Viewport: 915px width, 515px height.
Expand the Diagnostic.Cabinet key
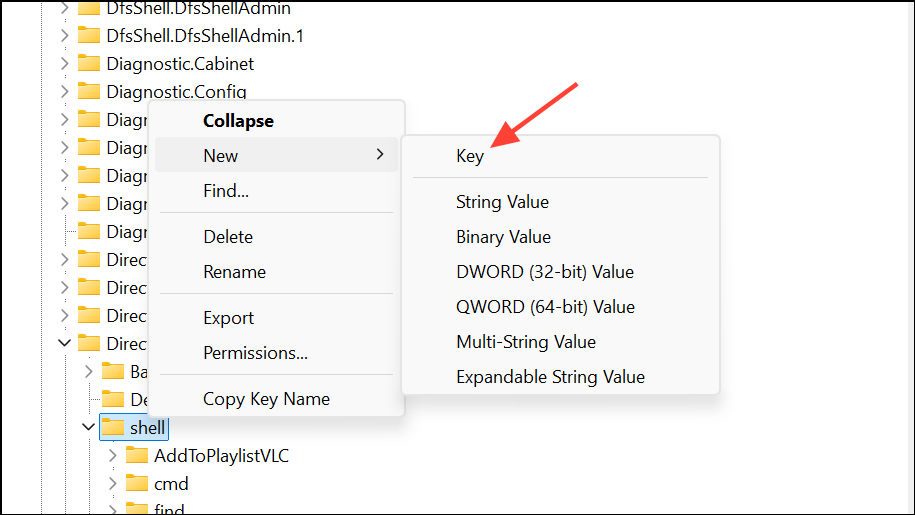pyautogui.click(x=65, y=64)
